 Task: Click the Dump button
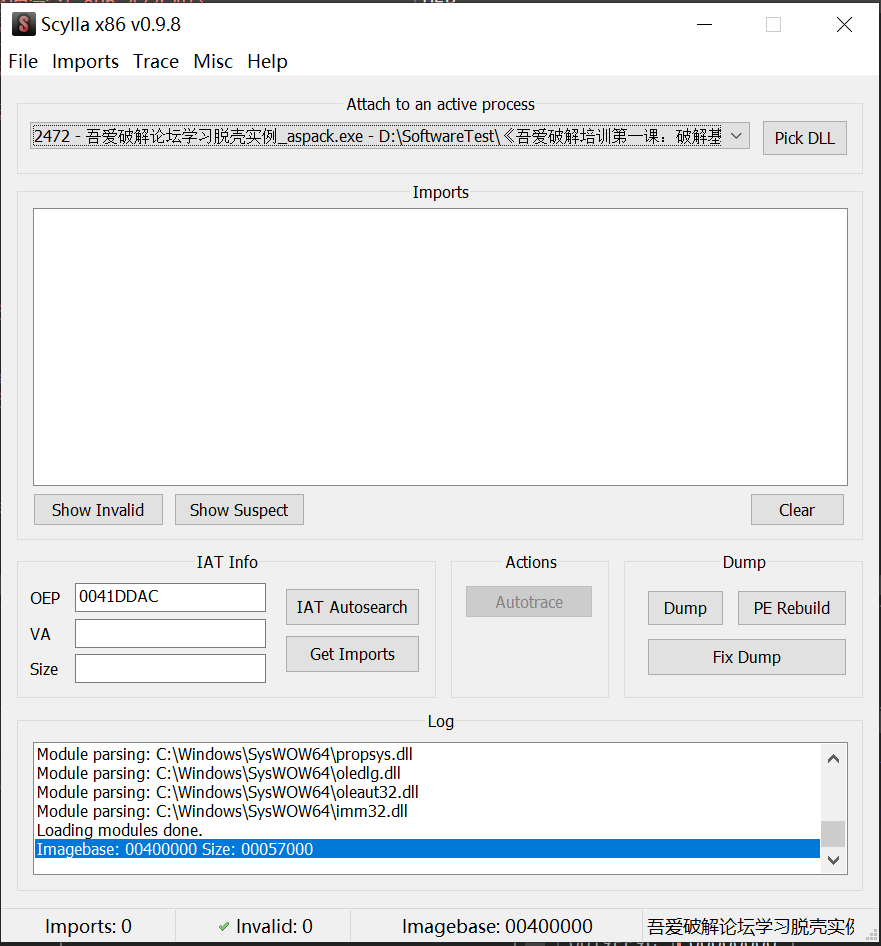click(x=685, y=608)
